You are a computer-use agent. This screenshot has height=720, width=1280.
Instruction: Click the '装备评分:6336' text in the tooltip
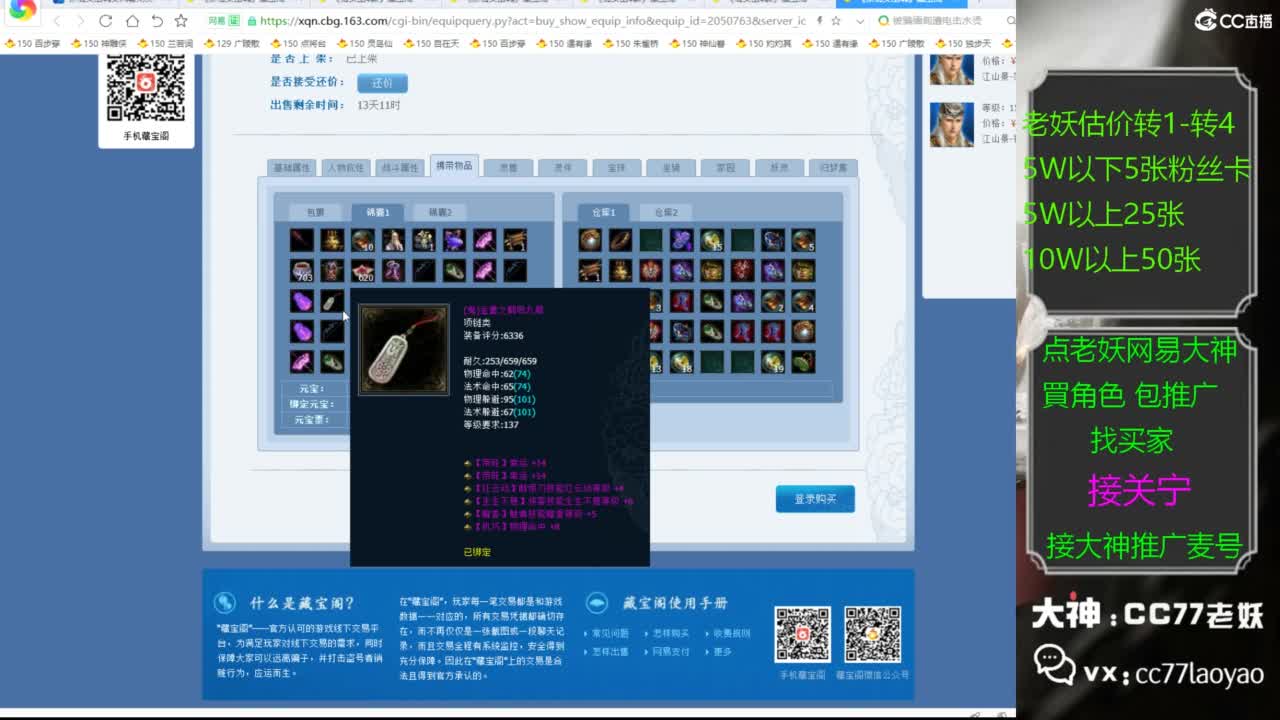(x=493, y=336)
